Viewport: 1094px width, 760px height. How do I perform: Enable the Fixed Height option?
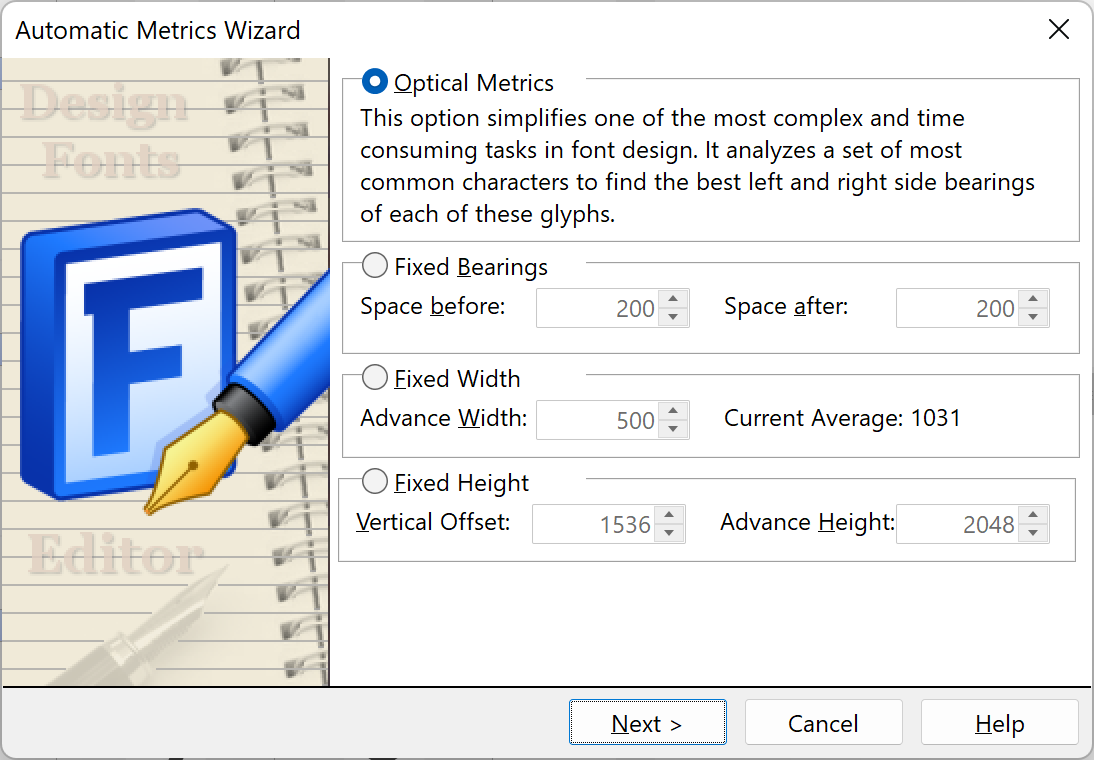[375, 482]
